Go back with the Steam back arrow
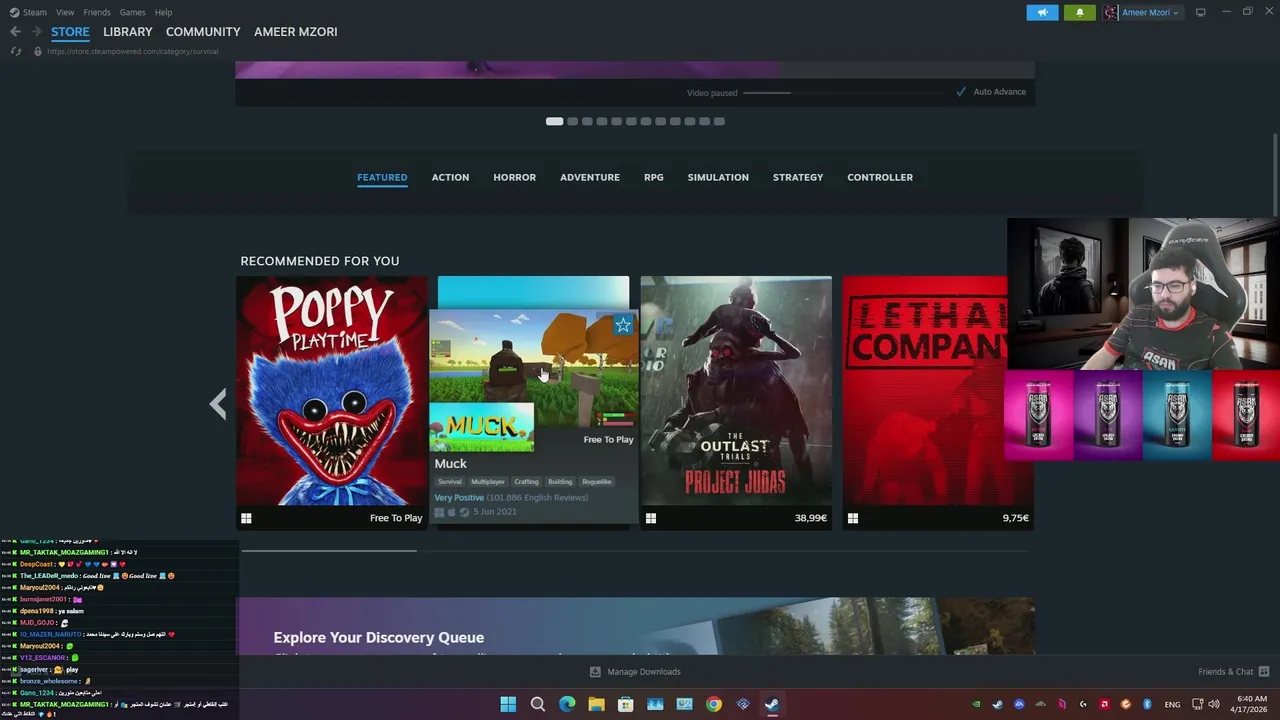This screenshot has width=1280, height=720. tap(15, 32)
